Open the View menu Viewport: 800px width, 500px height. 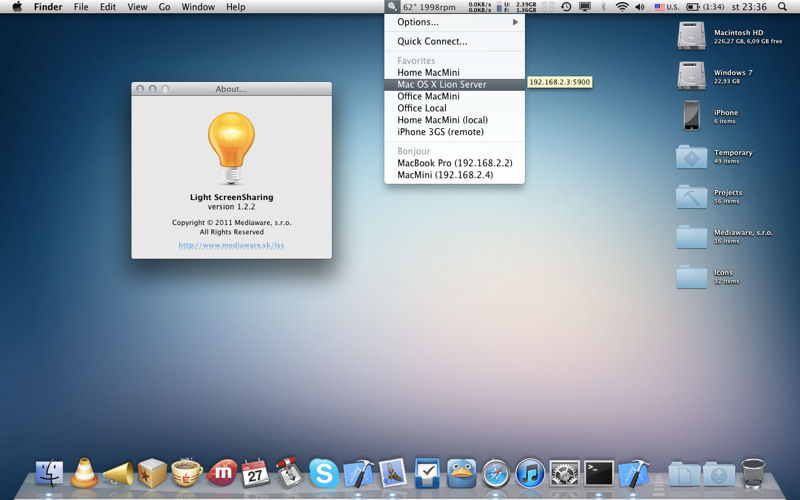(137, 7)
